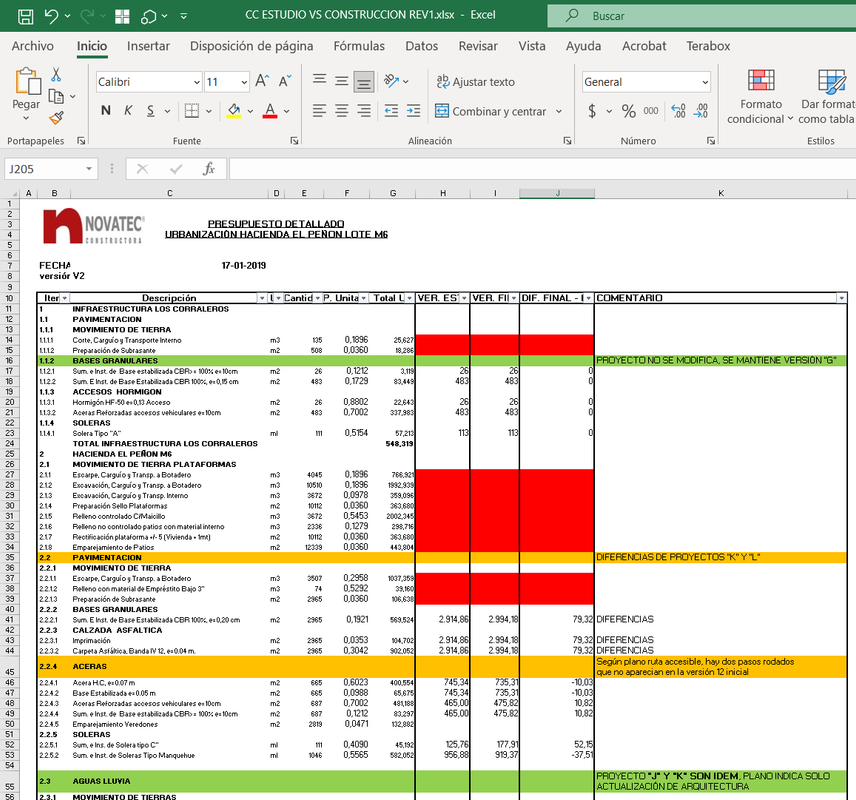
Task: Click the Format Painter brush icon
Action: (56, 118)
